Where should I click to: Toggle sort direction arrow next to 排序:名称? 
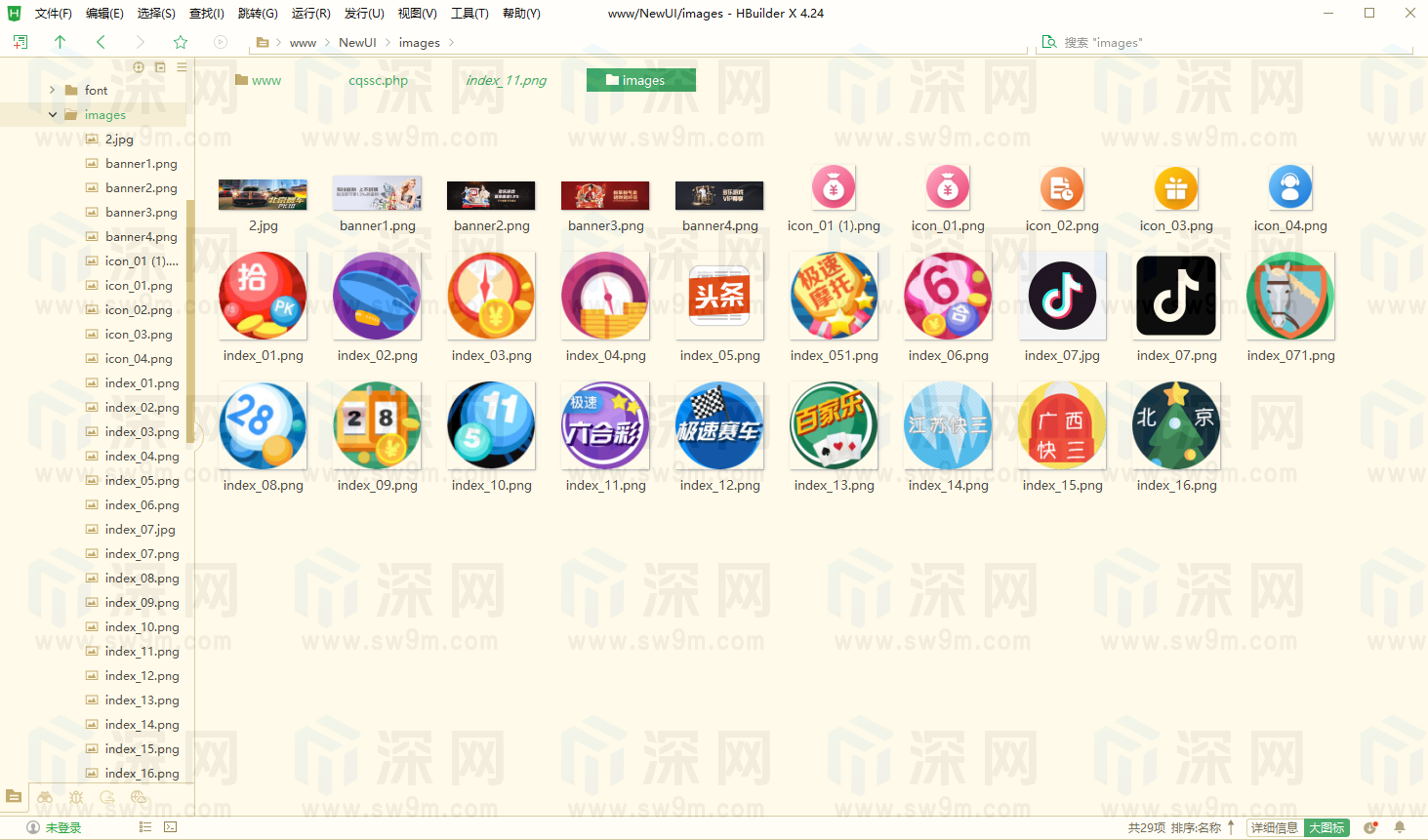(1232, 827)
